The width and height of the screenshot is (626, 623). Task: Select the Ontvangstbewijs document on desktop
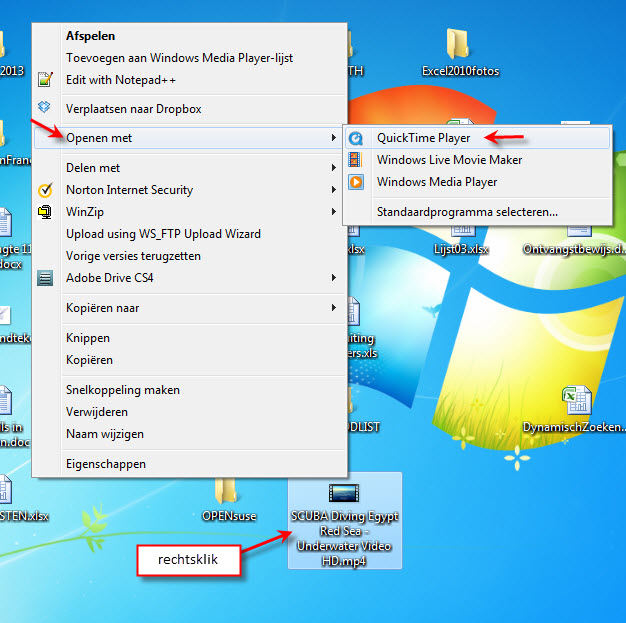[576, 240]
